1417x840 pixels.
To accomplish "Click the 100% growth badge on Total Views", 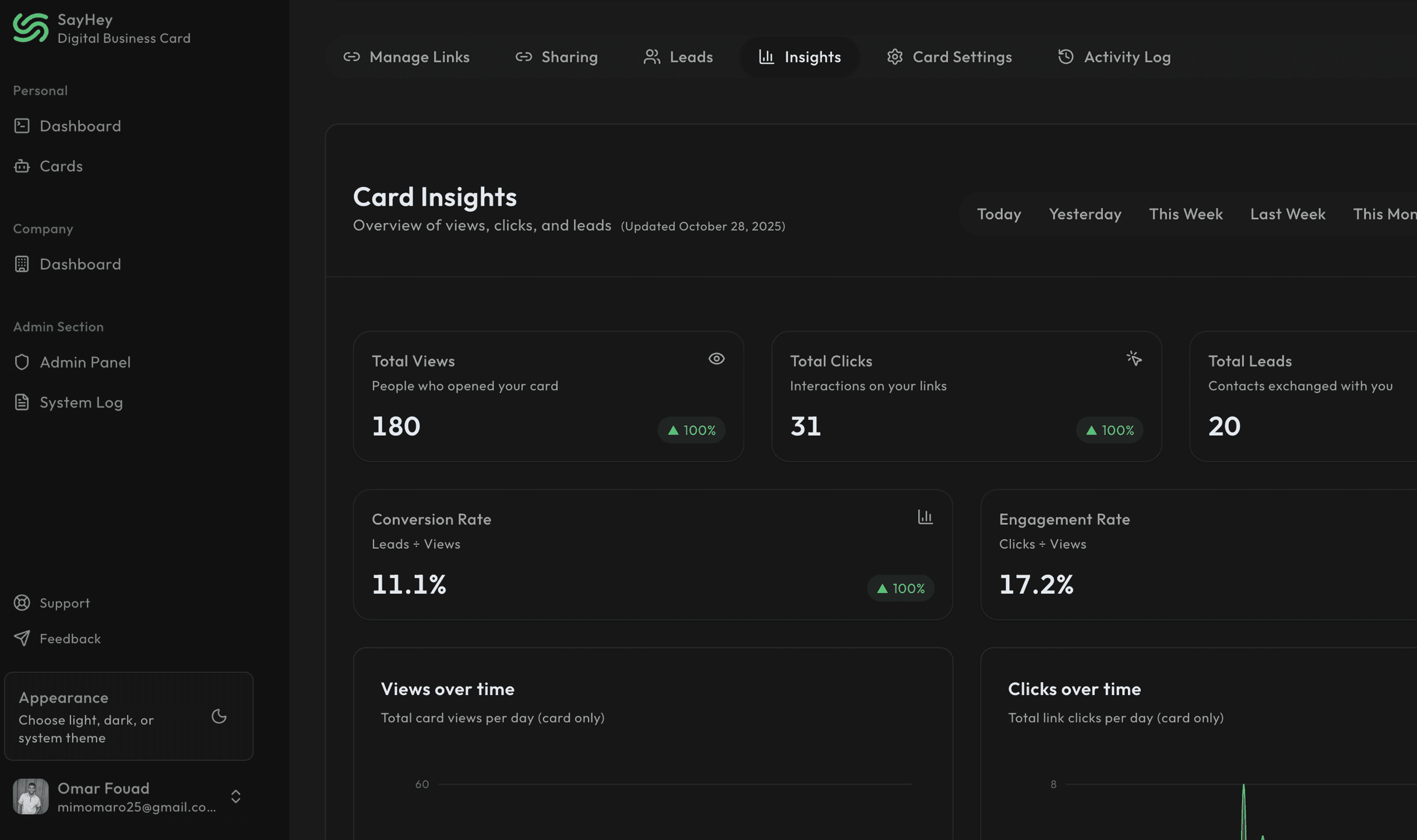I will point(691,430).
